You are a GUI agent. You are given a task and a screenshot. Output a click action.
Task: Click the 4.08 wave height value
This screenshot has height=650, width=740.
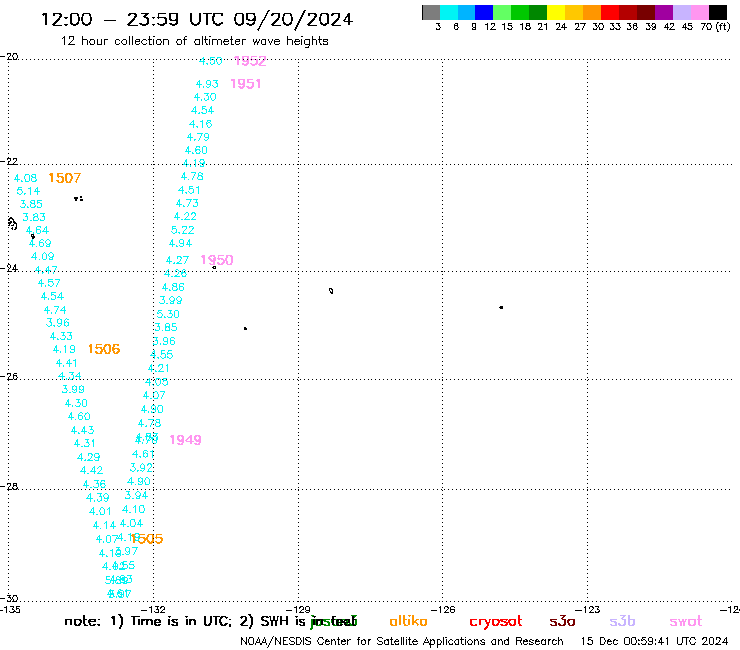click(x=25, y=178)
